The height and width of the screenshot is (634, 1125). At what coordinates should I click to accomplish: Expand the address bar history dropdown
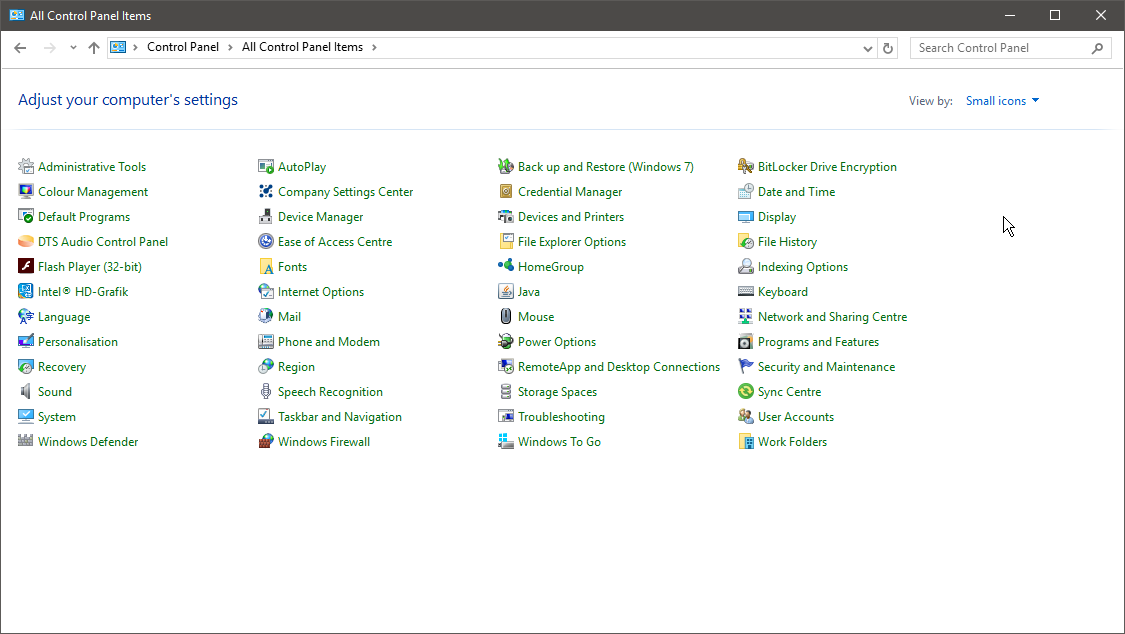click(x=867, y=48)
